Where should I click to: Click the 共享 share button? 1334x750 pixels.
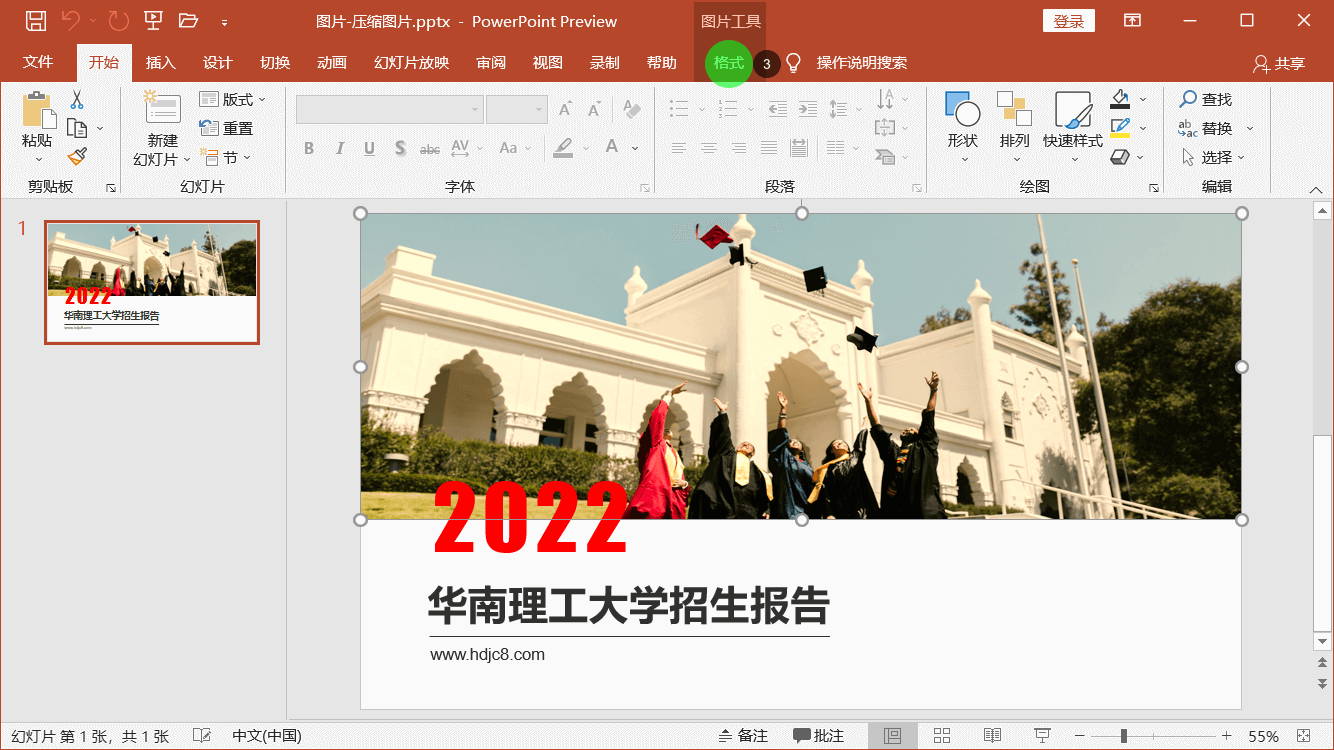point(1279,63)
